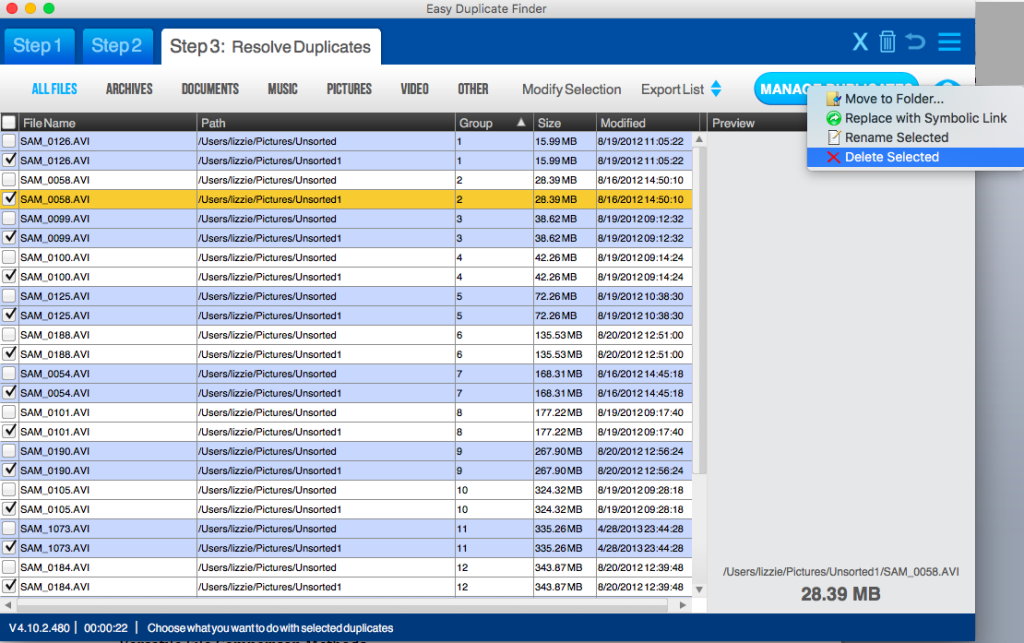Image resolution: width=1024 pixels, height=643 pixels.
Task: Uncheck SAM_1073.AVI in Unsorted1 folder
Action: point(9,547)
